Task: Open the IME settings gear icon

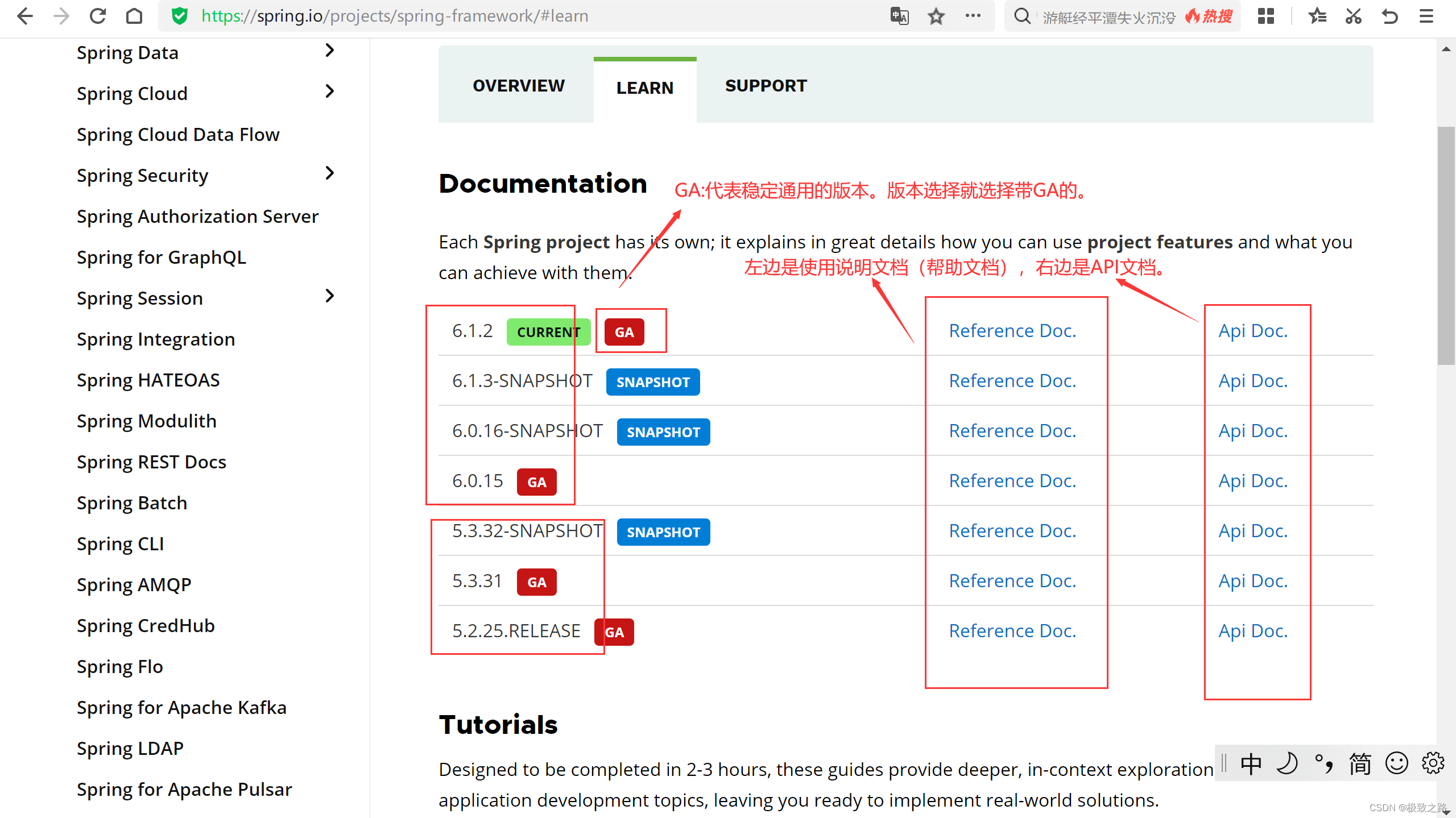Action: pos(1433,763)
